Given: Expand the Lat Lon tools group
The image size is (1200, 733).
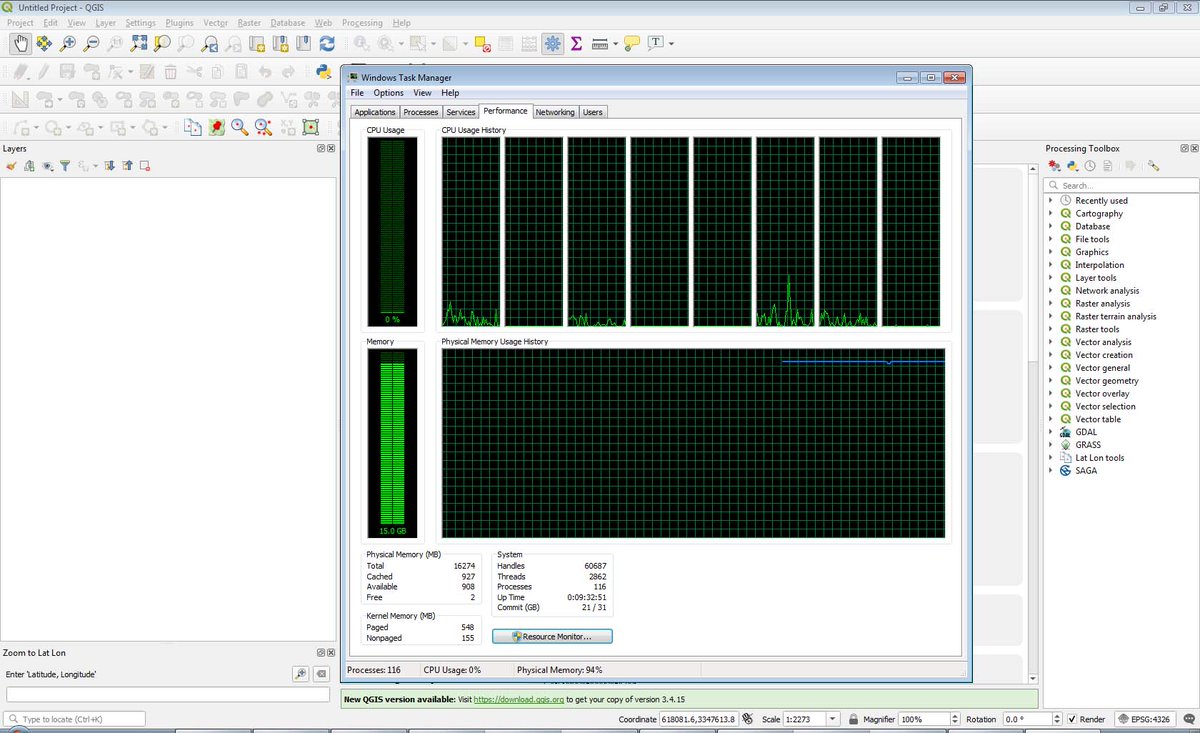Looking at the screenshot, I should click(x=1051, y=458).
